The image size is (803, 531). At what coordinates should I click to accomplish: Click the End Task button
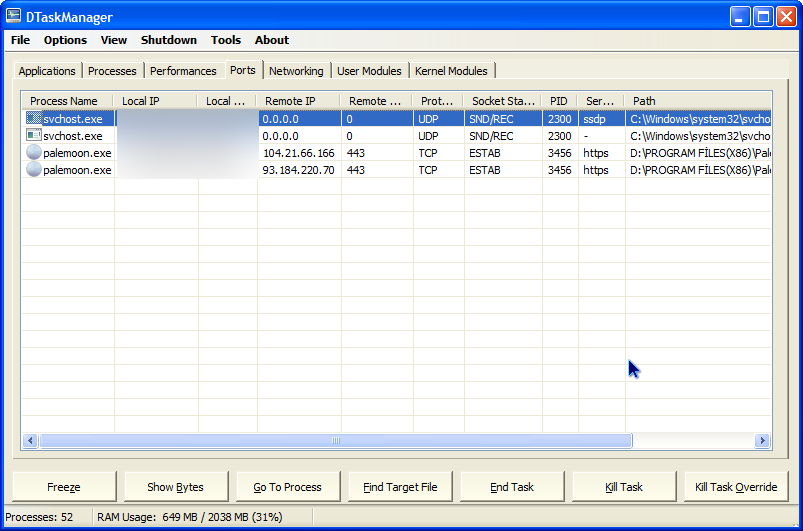512,487
